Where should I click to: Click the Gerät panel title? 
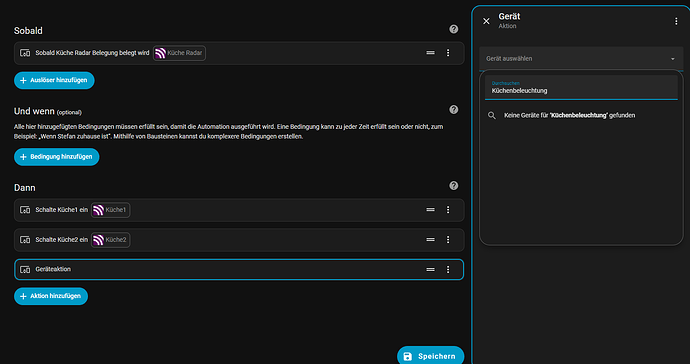(x=509, y=16)
